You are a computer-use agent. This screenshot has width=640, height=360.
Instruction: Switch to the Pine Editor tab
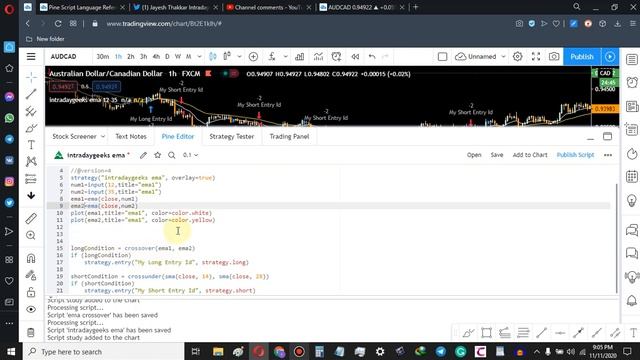click(x=178, y=136)
